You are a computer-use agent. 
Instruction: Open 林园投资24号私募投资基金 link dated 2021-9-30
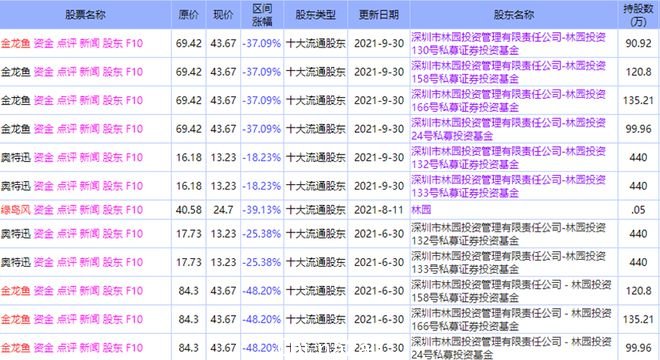[508, 129]
